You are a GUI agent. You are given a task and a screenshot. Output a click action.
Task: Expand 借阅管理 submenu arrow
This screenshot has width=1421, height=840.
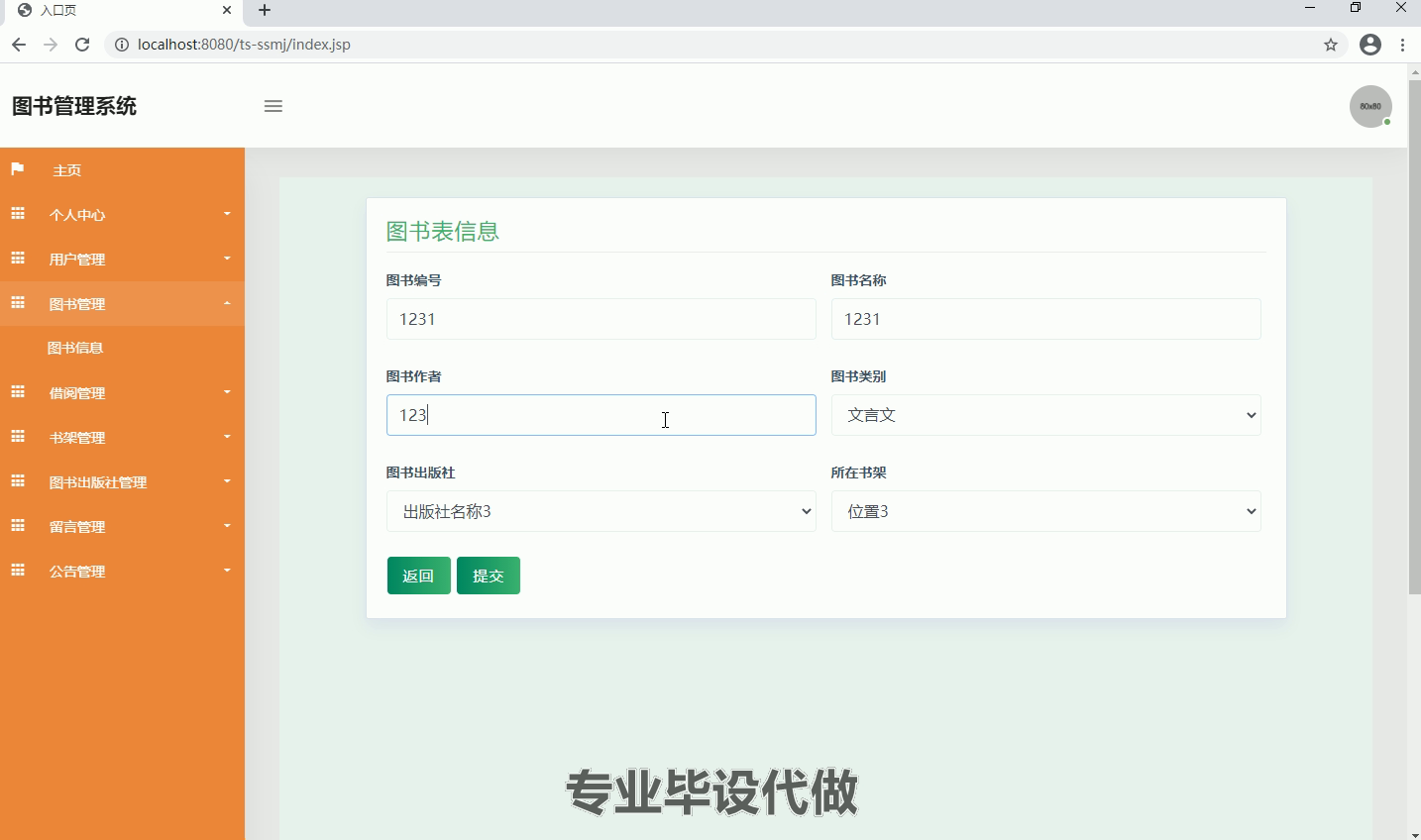pyautogui.click(x=227, y=392)
